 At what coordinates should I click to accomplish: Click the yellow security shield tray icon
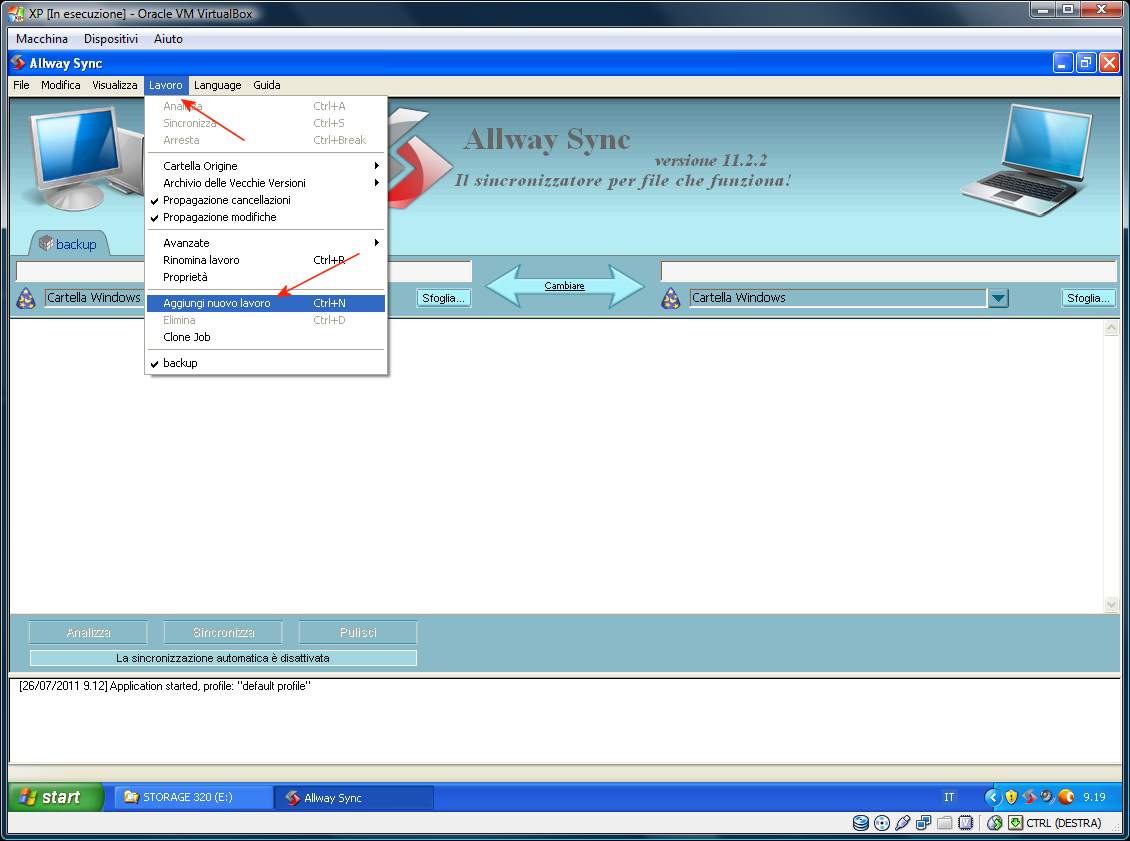[x=1011, y=797]
